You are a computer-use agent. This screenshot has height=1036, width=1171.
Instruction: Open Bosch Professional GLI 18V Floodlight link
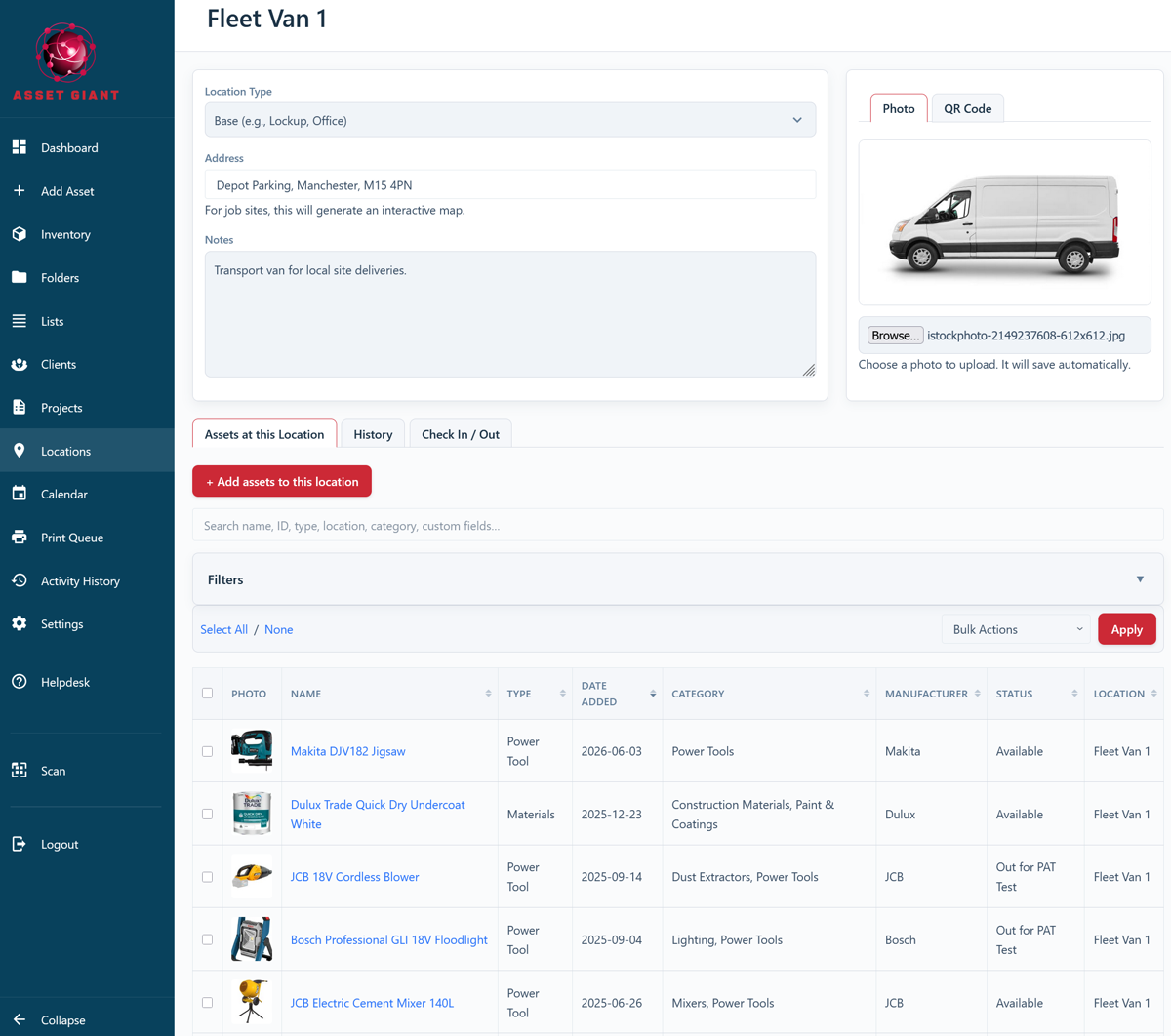tap(389, 939)
